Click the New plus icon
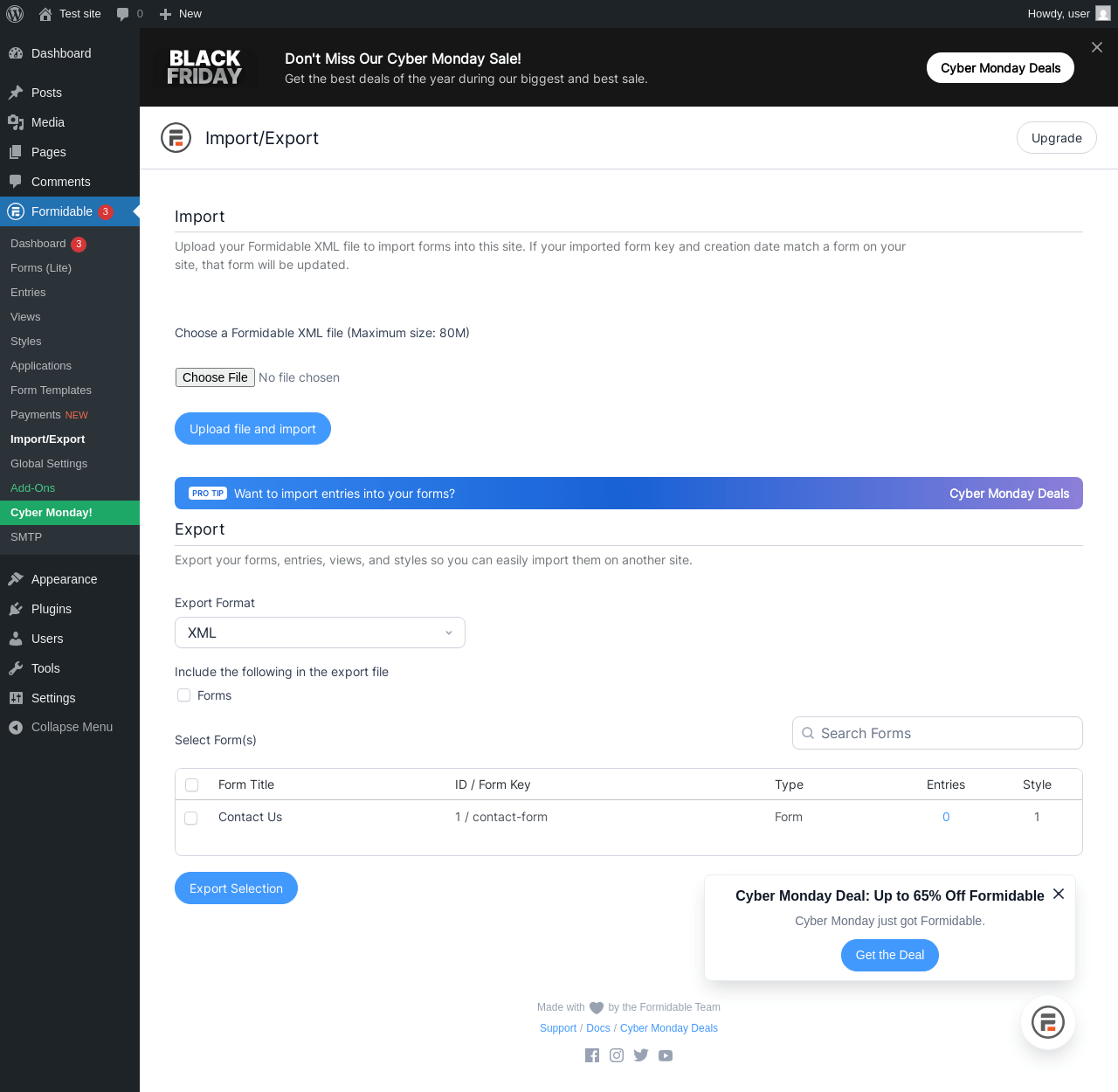The height and width of the screenshot is (1092, 1118). point(165,14)
